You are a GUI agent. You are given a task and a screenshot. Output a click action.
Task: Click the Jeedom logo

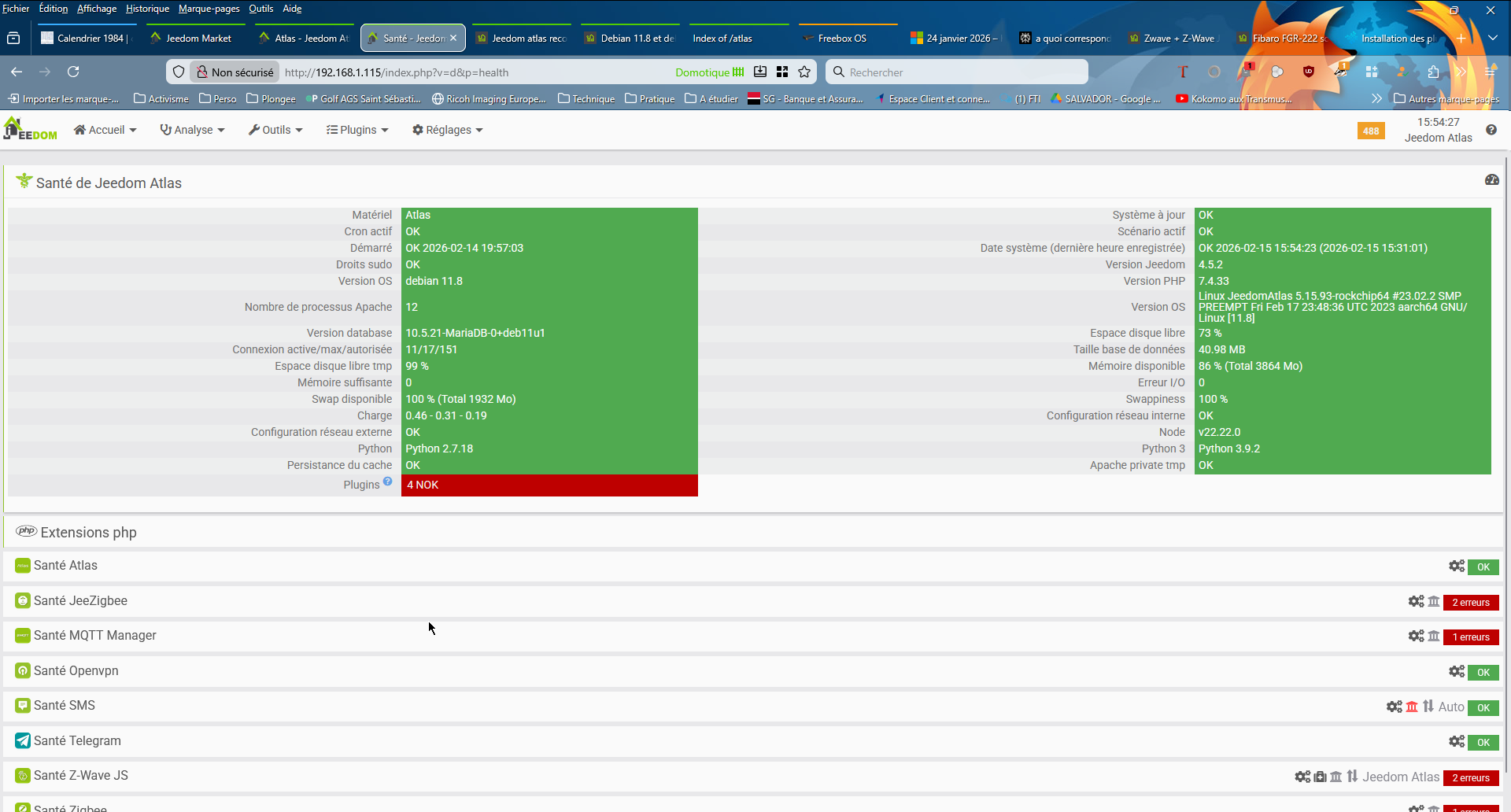(x=30, y=129)
